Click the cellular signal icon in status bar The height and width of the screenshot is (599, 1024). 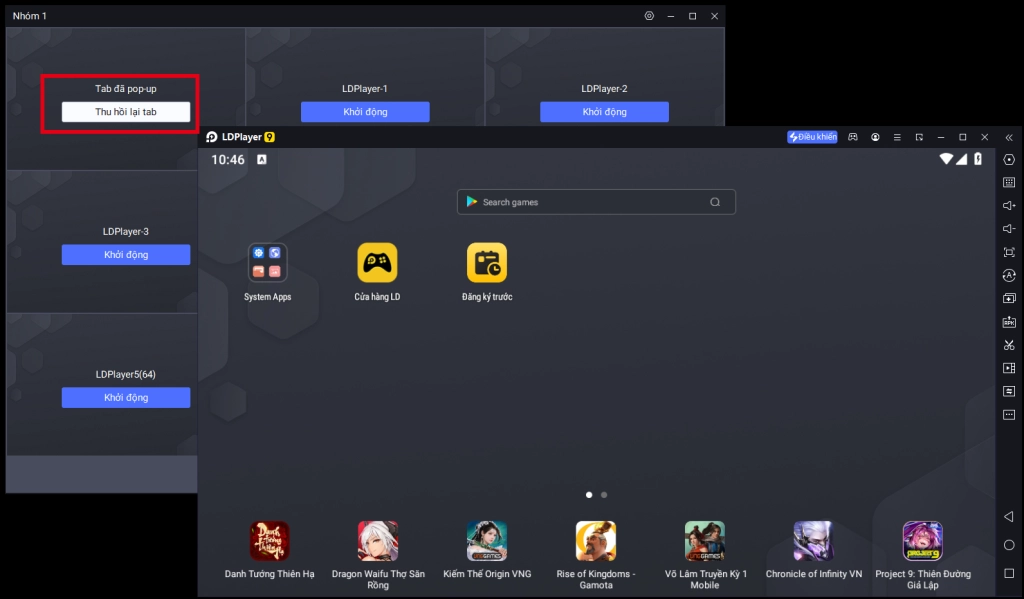[x=961, y=159]
